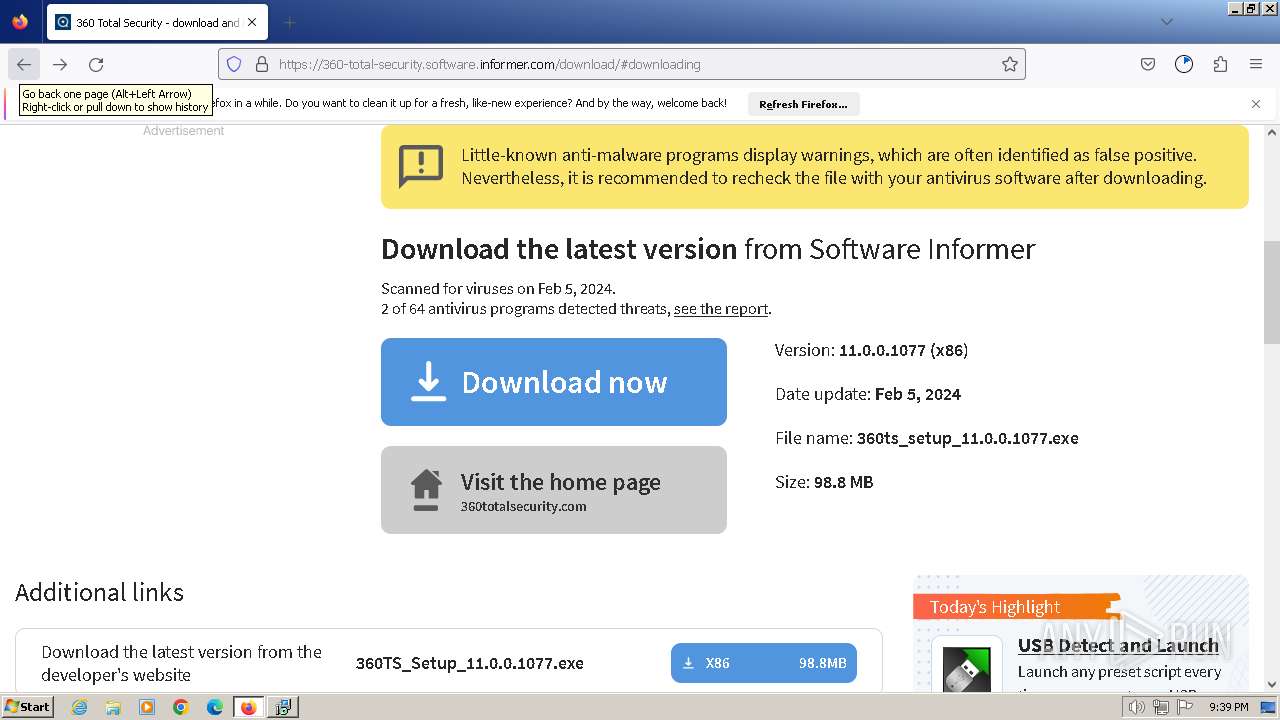Screen dimensions: 1280x720
Task: Open the media player taskbar icon
Action: (147, 707)
